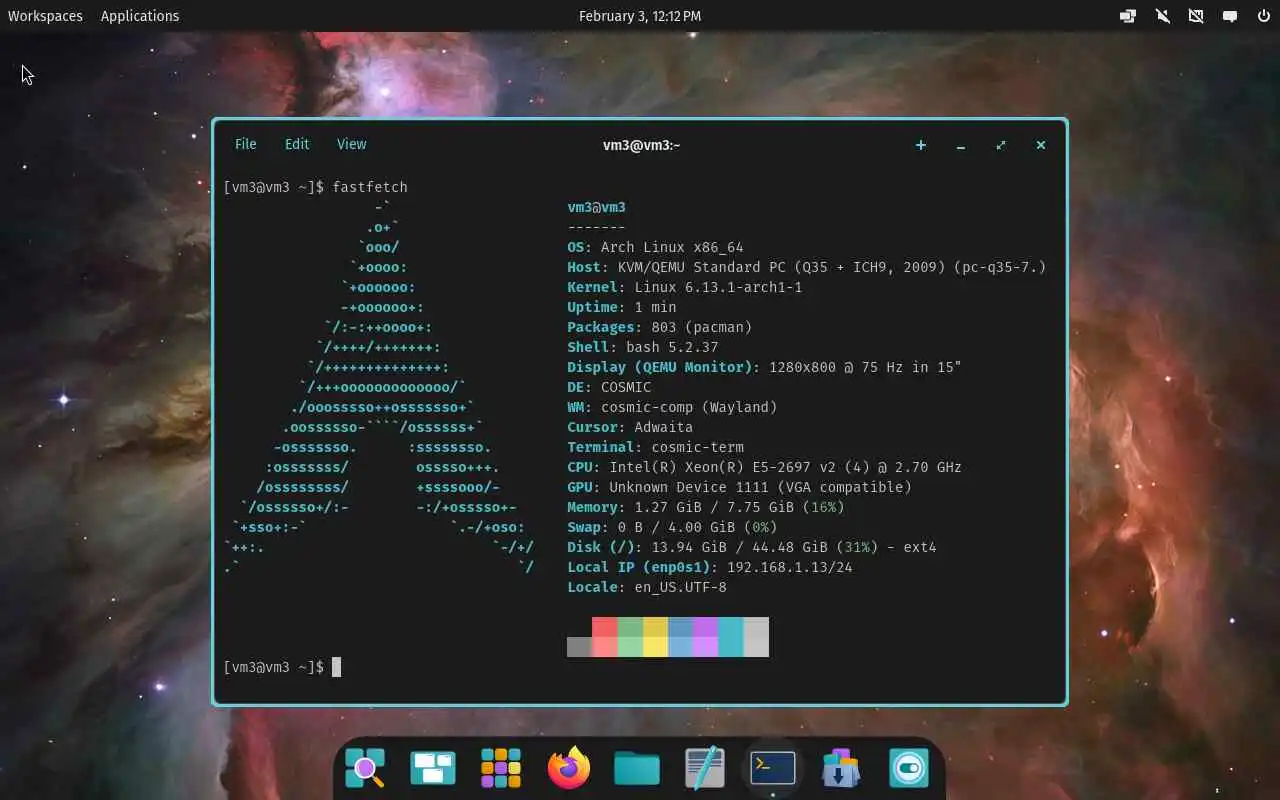Click the Host: KVM/QEMU Standard PC line
The height and width of the screenshot is (800, 1280).
[x=807, y=267]
